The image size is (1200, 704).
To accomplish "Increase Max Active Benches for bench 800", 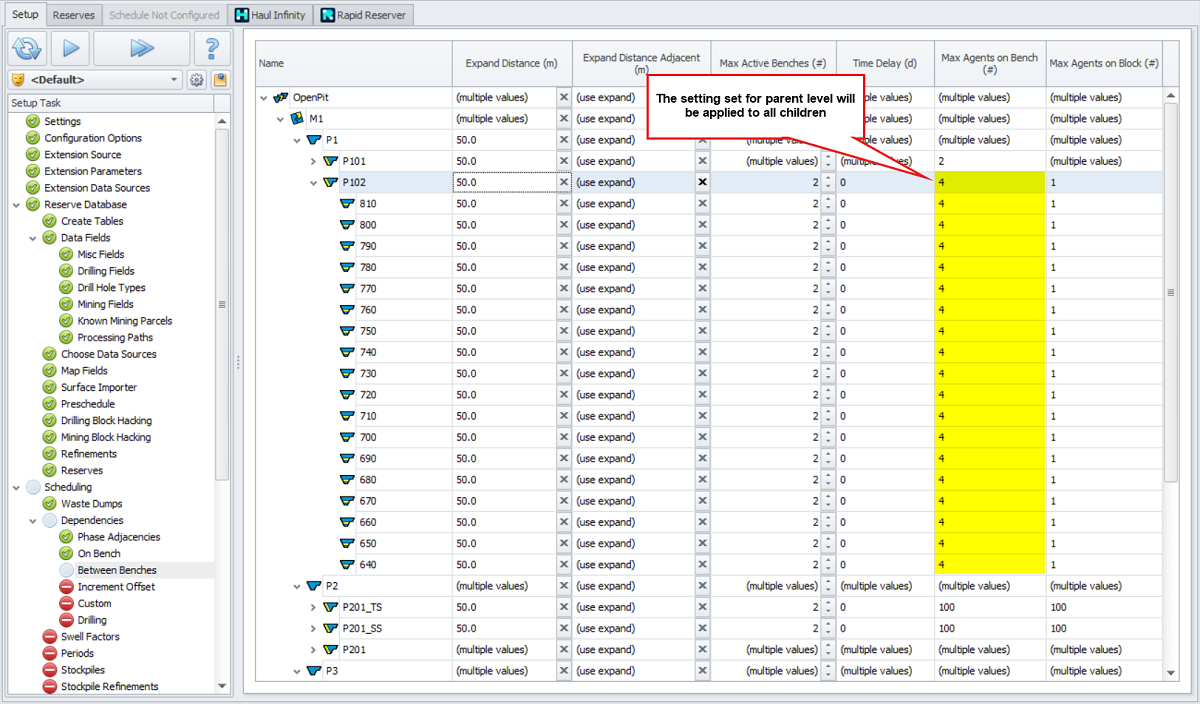I will point(828,221).
